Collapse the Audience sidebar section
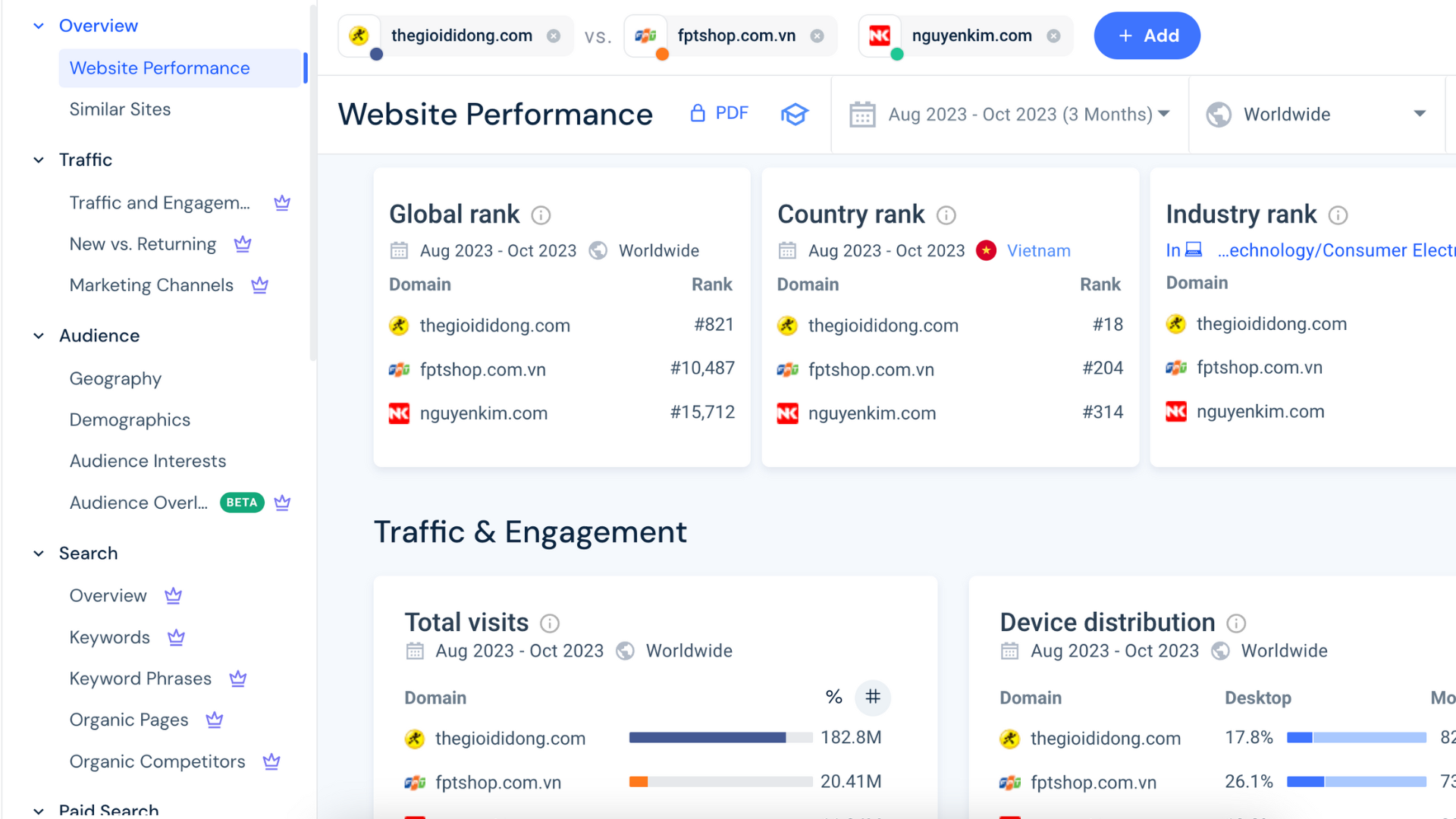 click(x=39, y=336)
